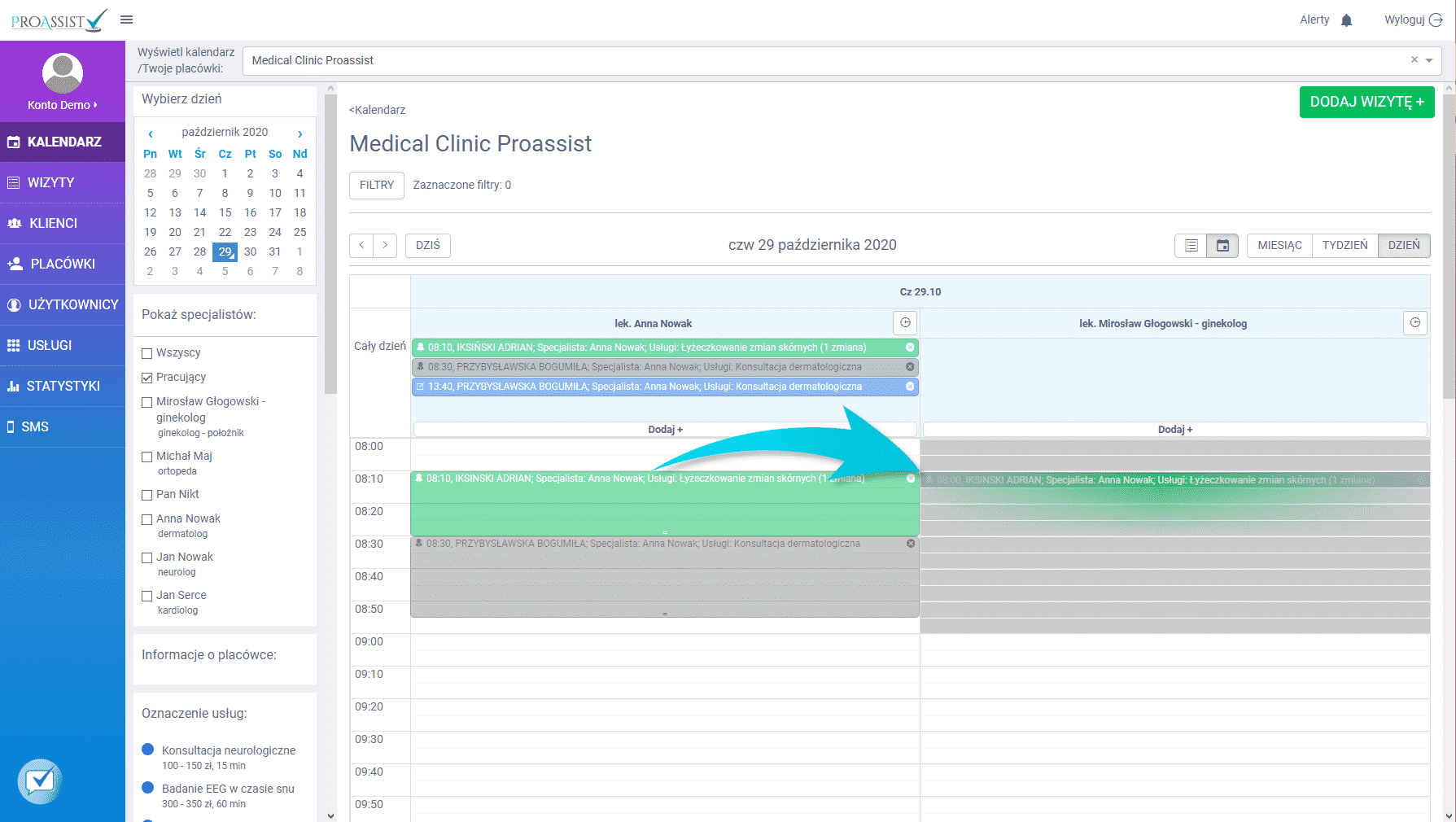This screenshot has width=1456, height=822.
Task: Go to the previous day arrow
Action: [x=362, y=245]
